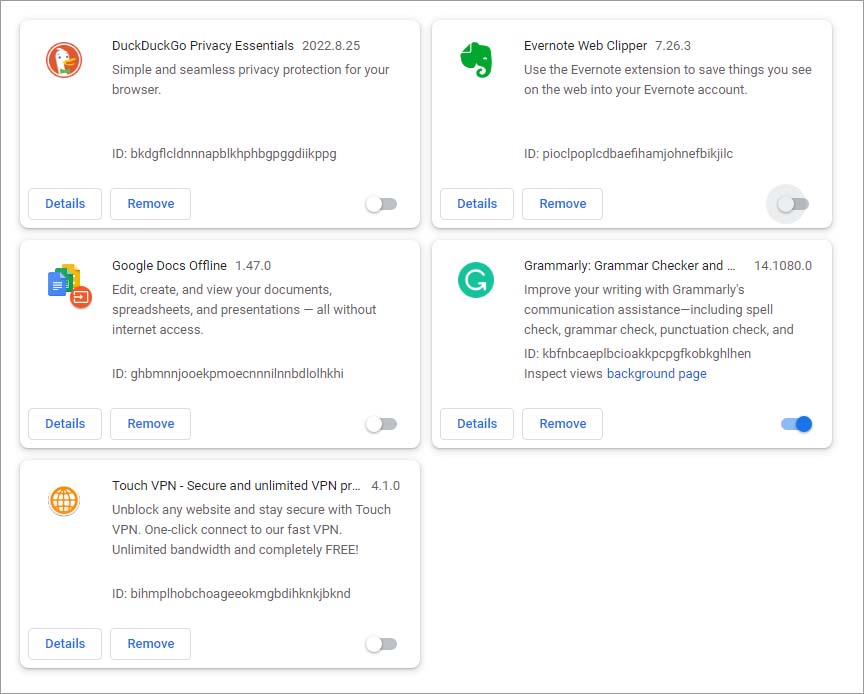This screenshot has width=864, height=694.
Task: Click the DuckDuckGo Privacy Essentials icon
Action: 65,60
